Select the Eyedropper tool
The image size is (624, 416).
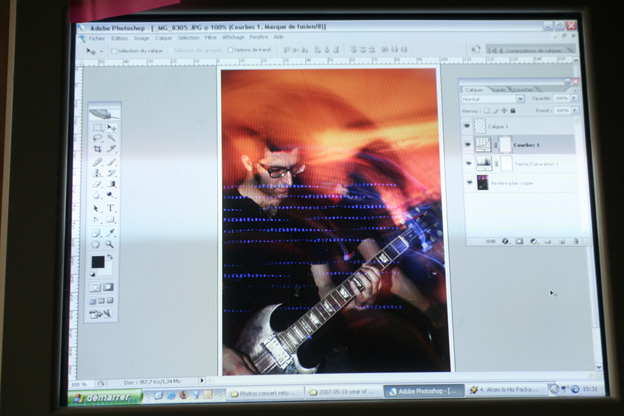110,232
